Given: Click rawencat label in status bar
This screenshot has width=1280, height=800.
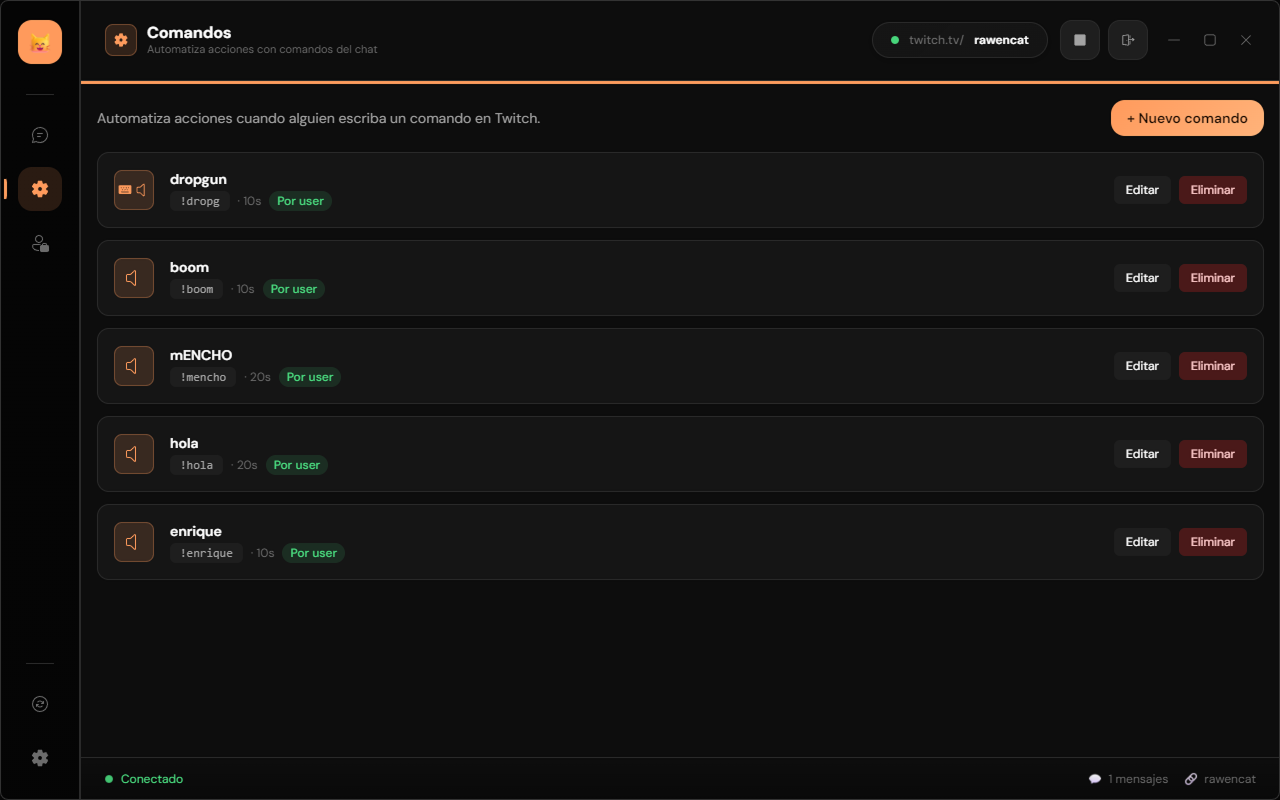Looking at the screenshot, I should (x=1230, y=779).
